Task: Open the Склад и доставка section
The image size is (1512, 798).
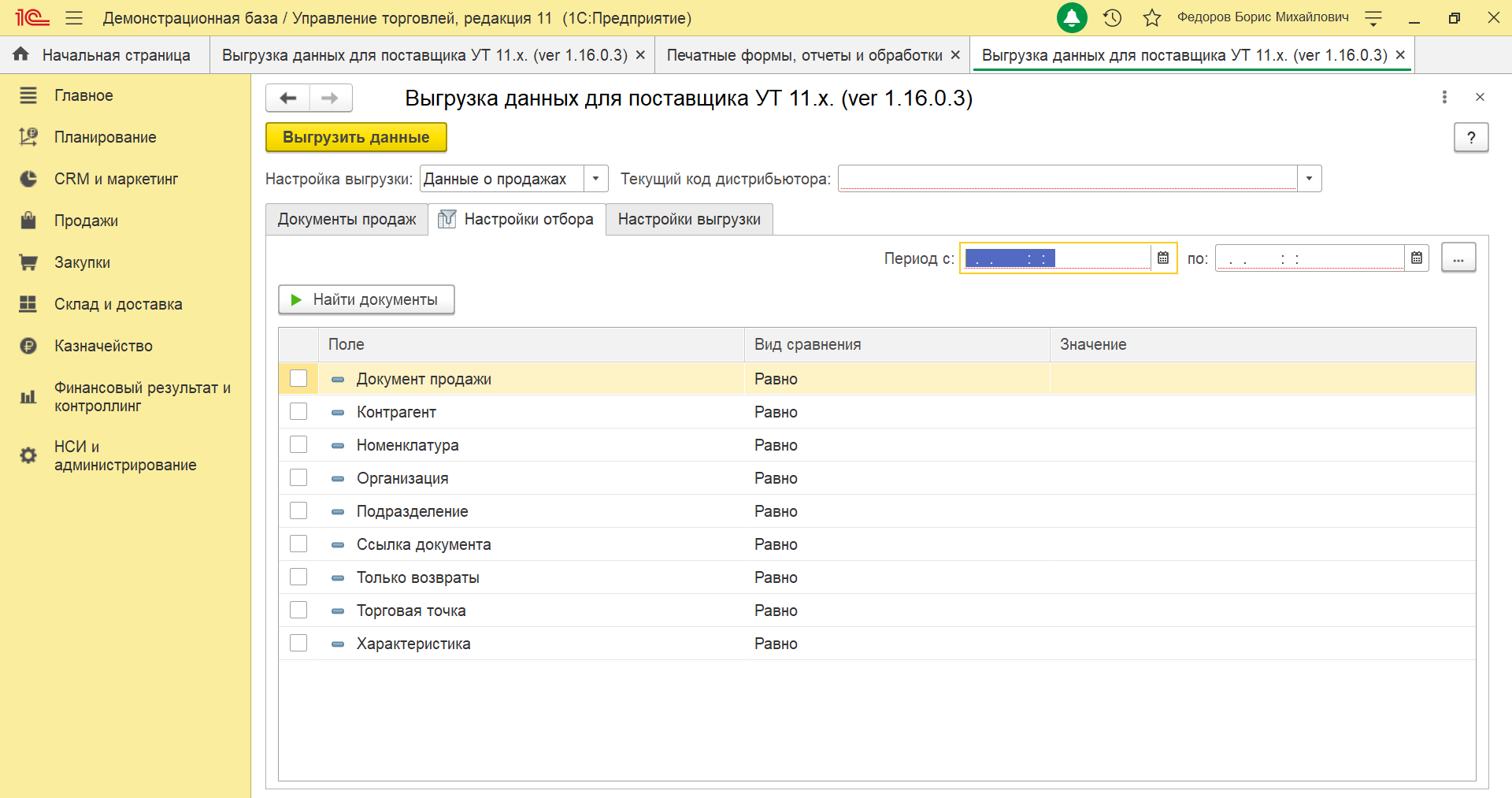Action: pos(118,304)
